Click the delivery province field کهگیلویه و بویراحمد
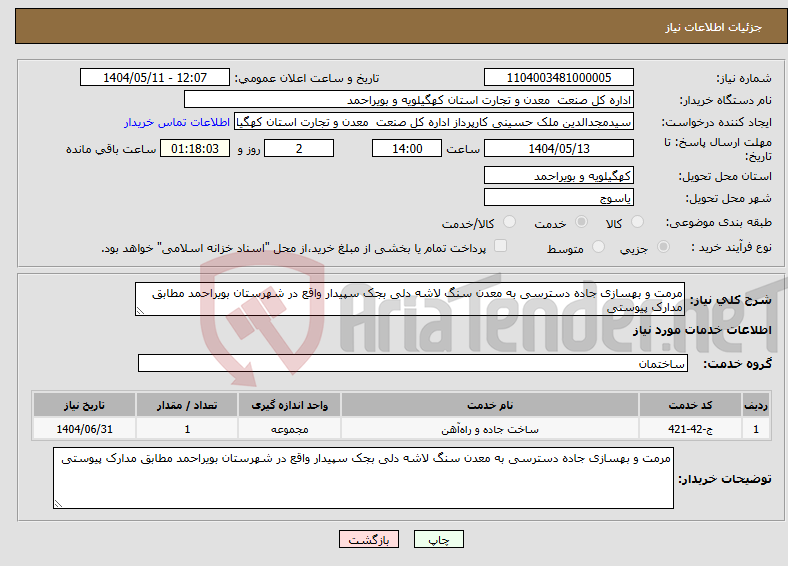Screen dimensions: 788x566 (x=558, y=175)
